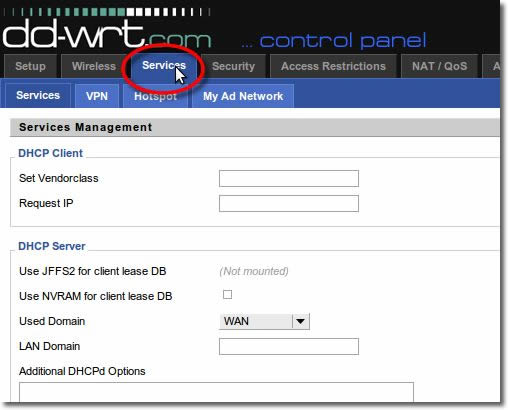Screen dimensions: 508x410
Task: Open the NAT / QoS tab
Action: (x=439, y=66)
